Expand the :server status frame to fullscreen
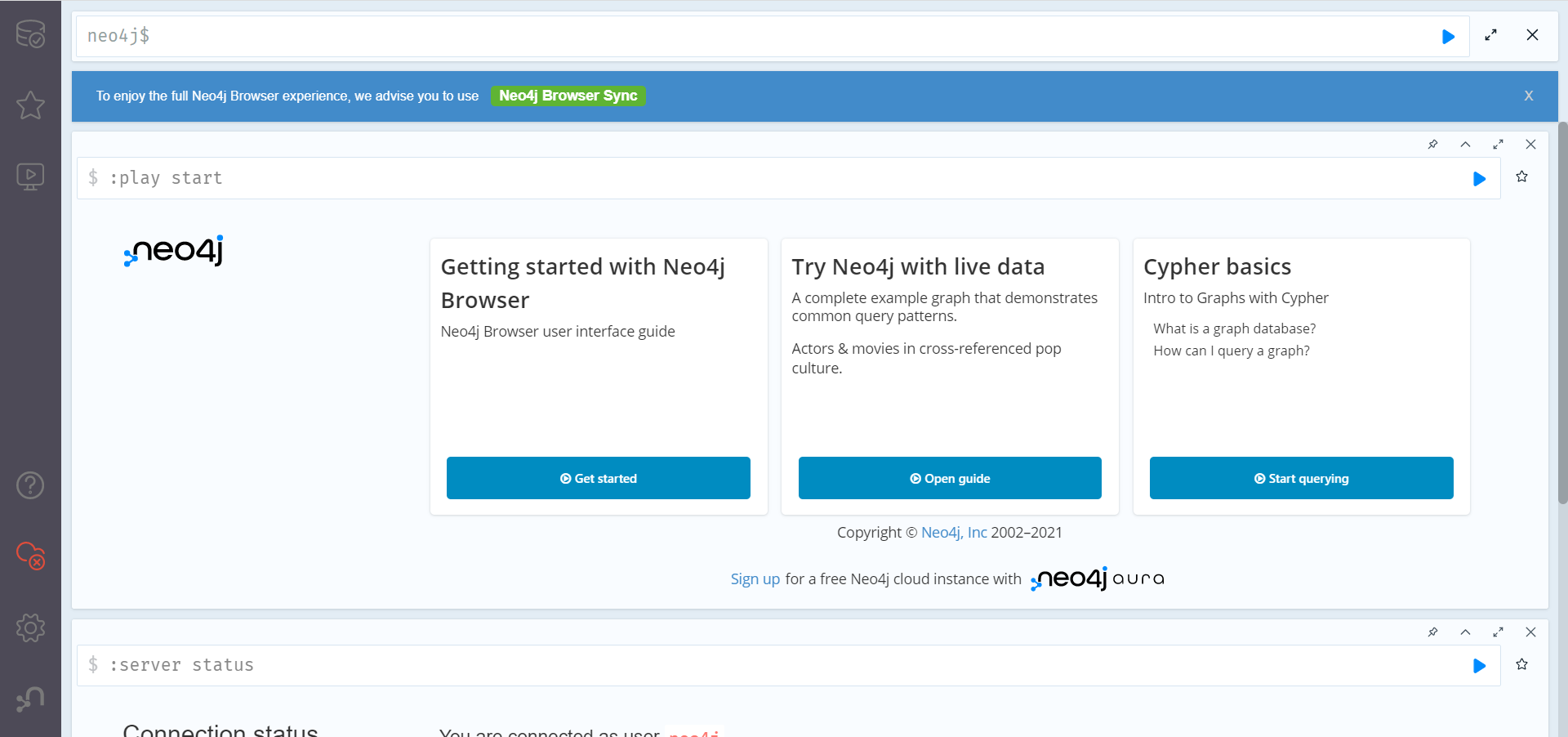 1499,632
